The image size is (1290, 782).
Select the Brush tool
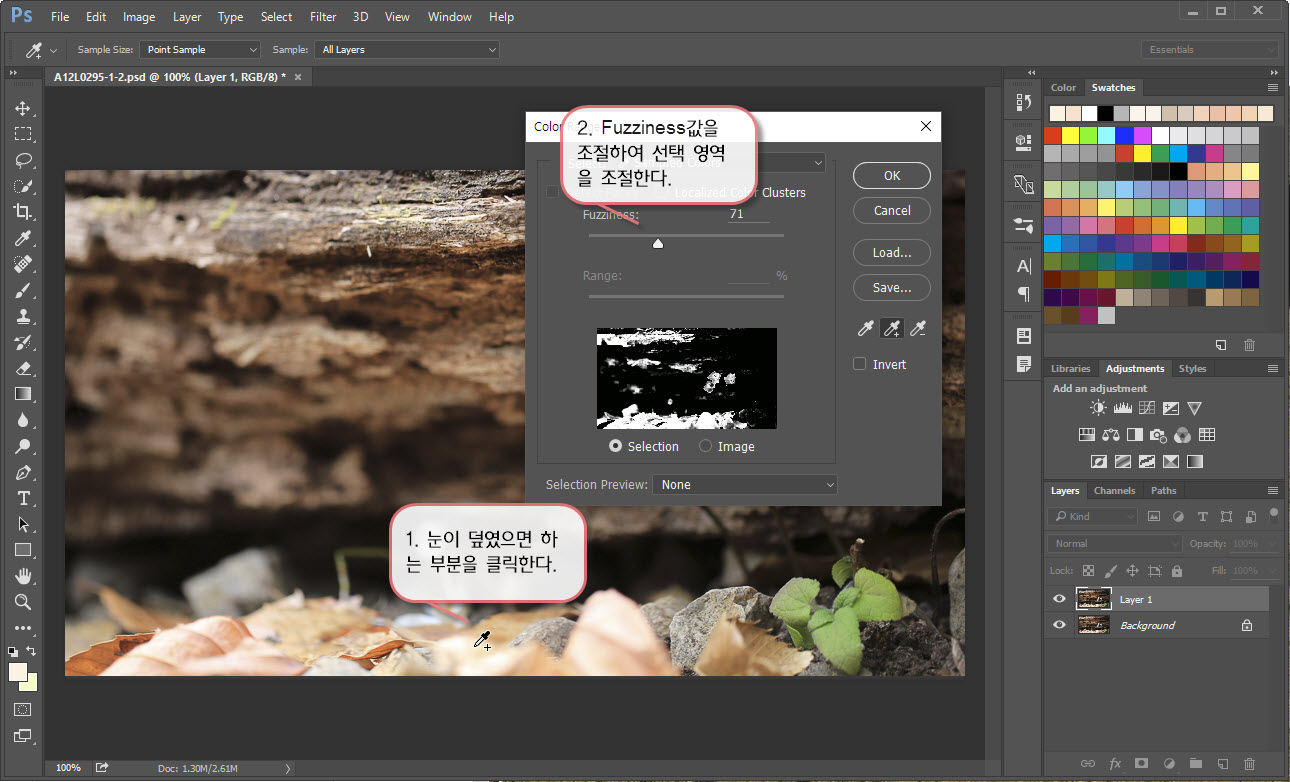pyautogui.click(x=23, y=290)
